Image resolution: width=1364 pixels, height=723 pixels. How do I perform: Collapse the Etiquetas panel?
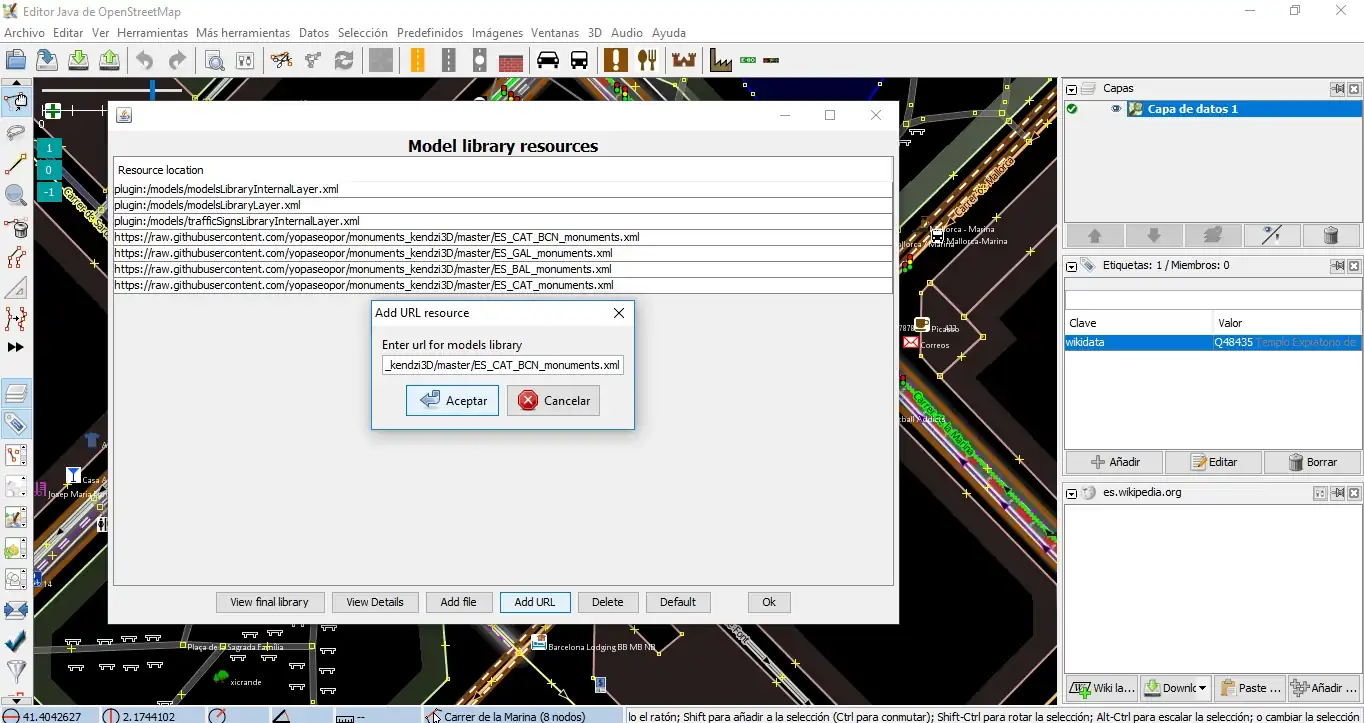(1071, 266)
